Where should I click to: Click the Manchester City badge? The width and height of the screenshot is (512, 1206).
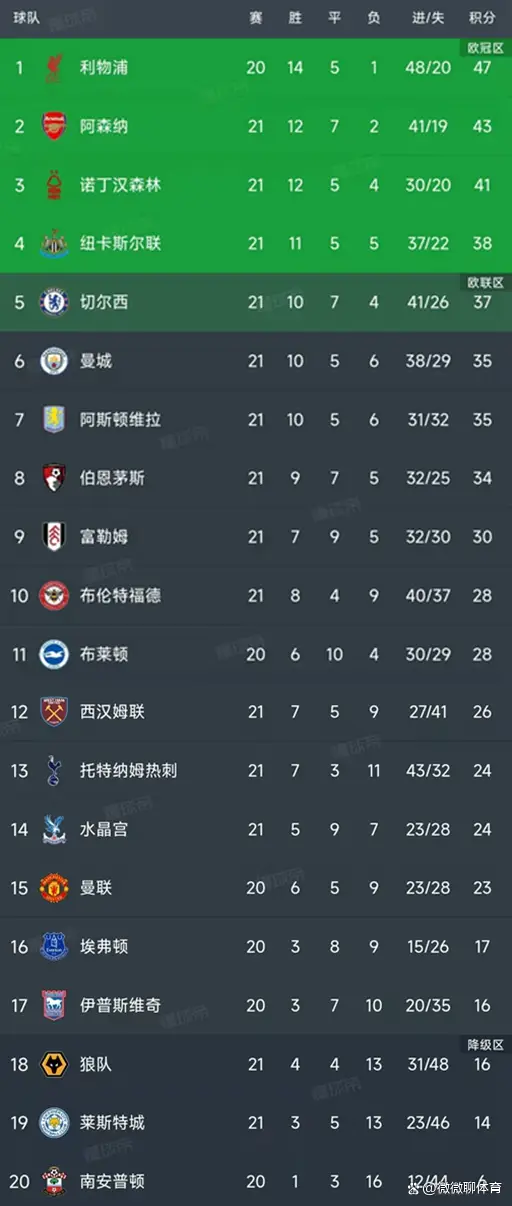point(53,361)
